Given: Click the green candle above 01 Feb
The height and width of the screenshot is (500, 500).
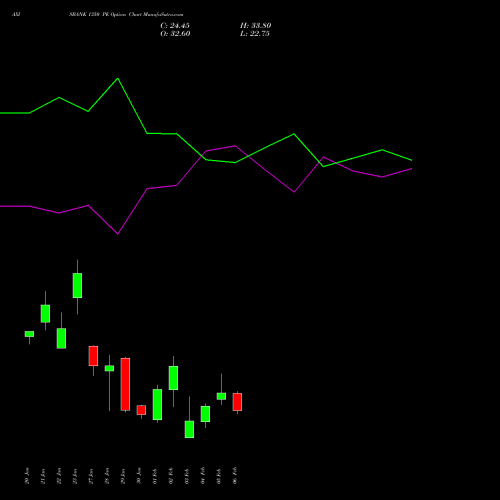Looking at the screenshot, I should (x=157, y=404).
